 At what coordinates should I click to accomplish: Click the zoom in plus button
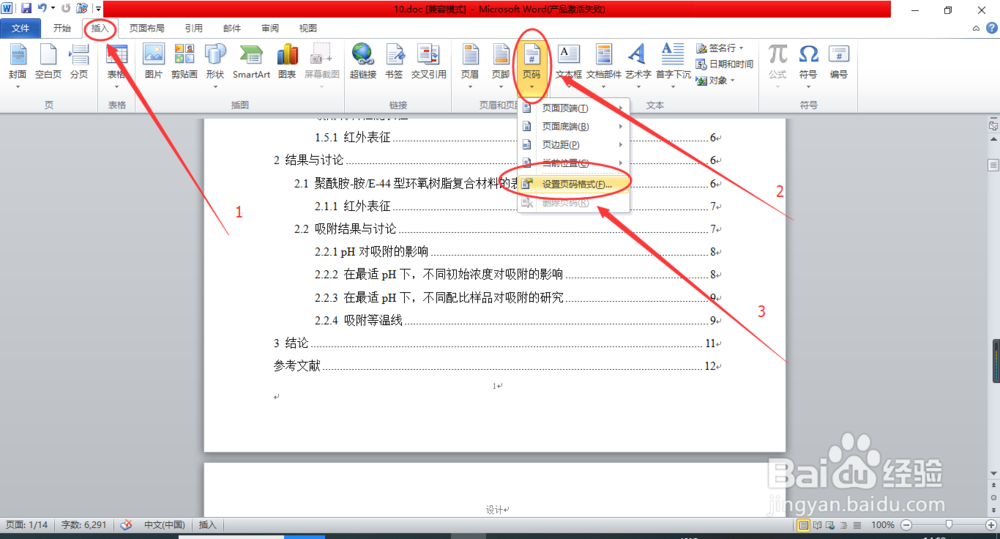pos(990,525)
